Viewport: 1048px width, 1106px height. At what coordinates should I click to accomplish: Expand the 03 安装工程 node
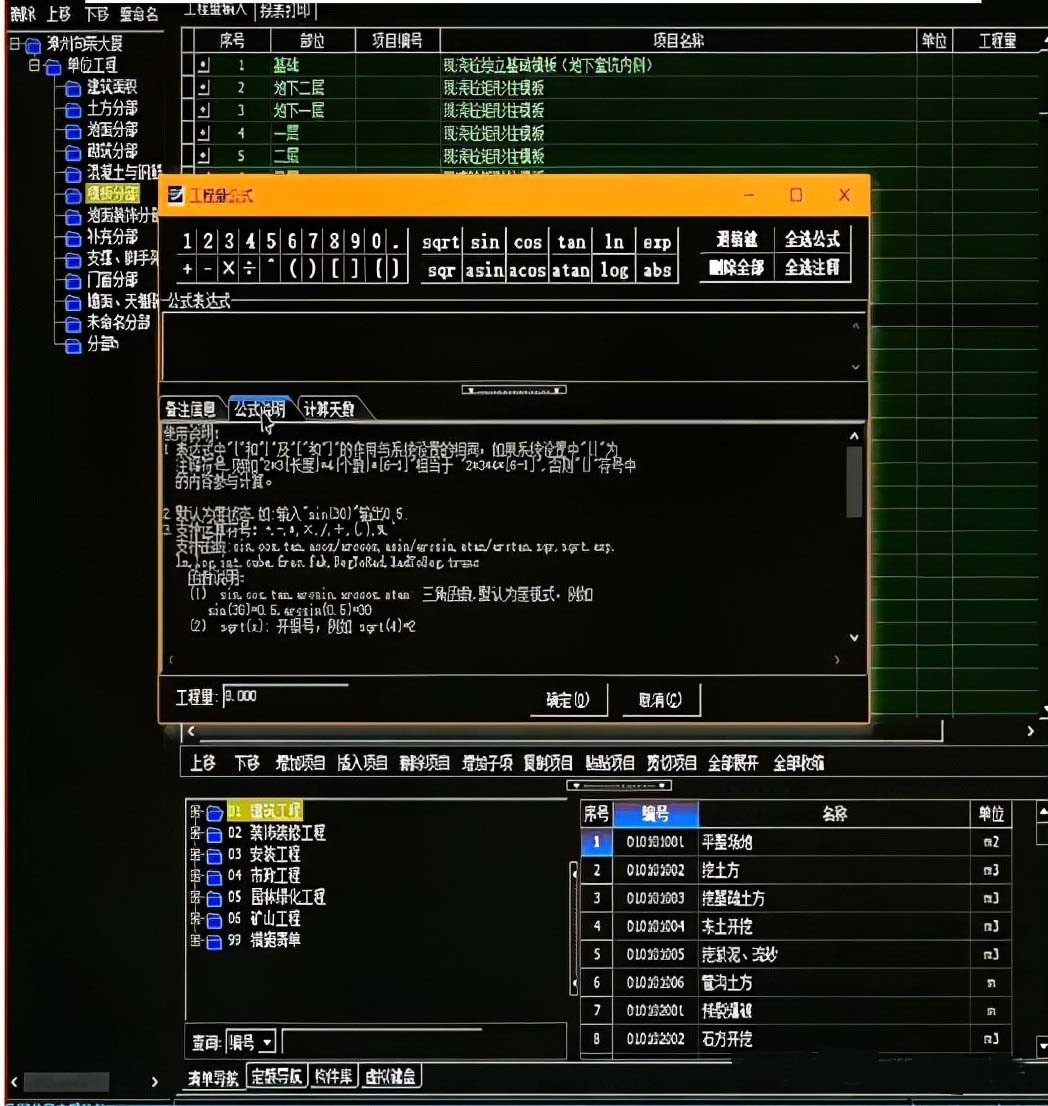click(x=196, y=855)
